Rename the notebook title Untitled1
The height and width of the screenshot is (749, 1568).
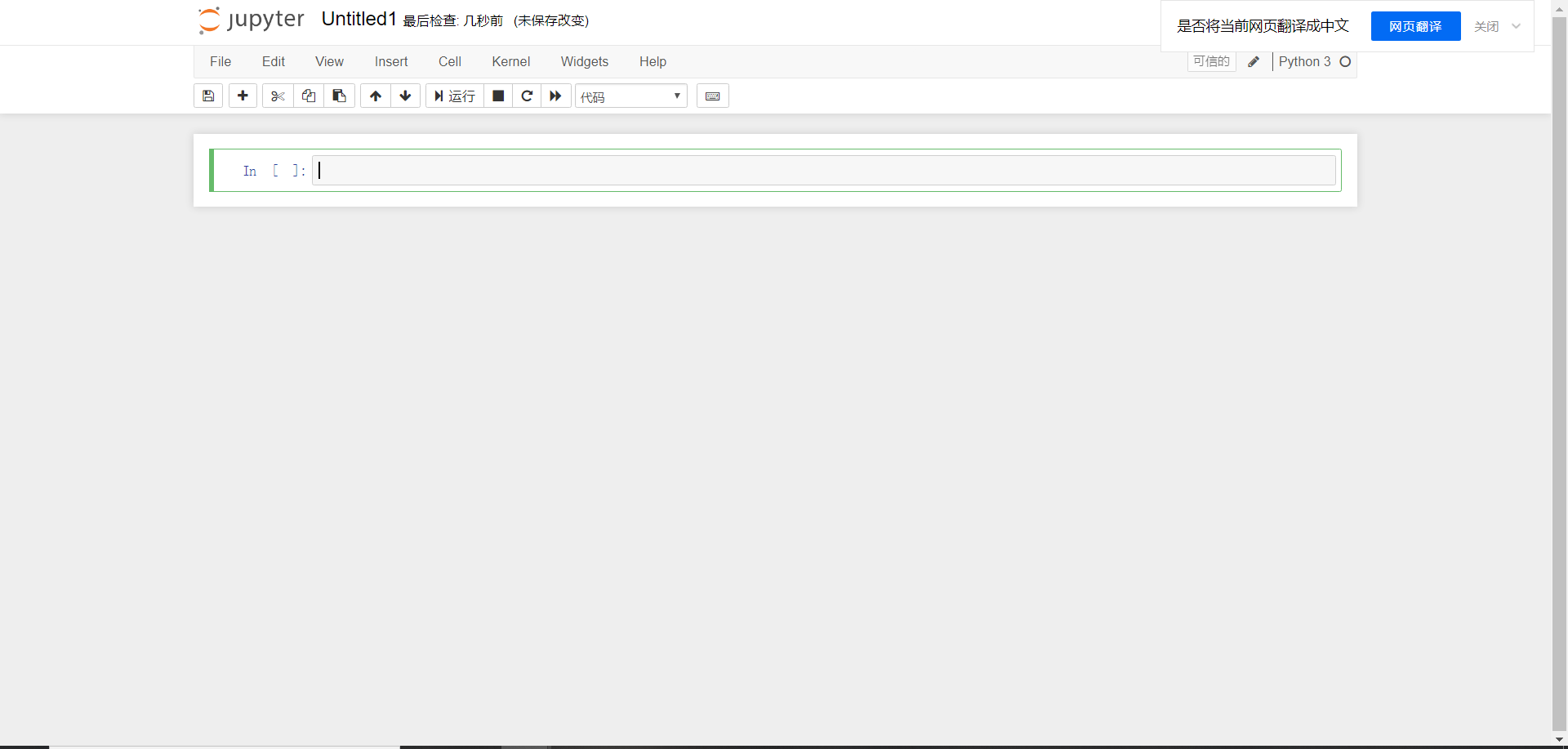[x=359, y=20]
